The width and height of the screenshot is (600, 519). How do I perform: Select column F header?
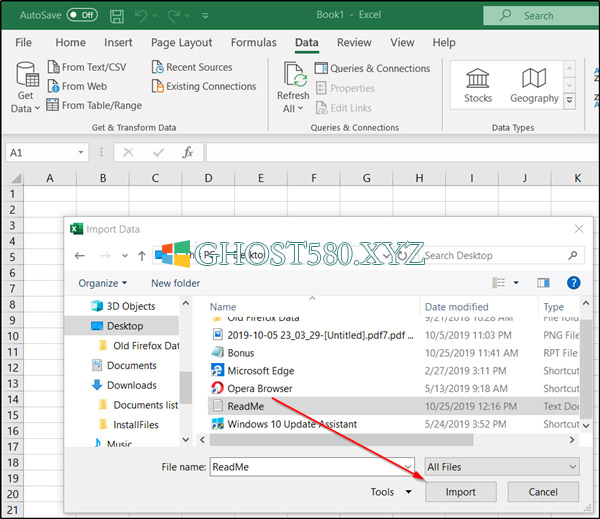(x=314, y=178)
